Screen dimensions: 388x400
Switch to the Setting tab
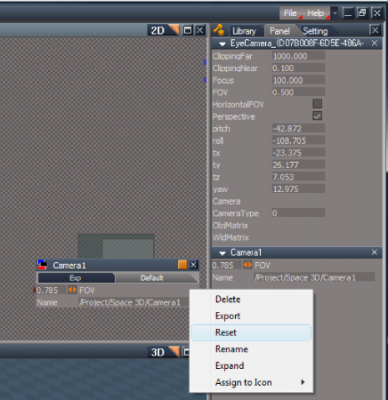[315, 31]
